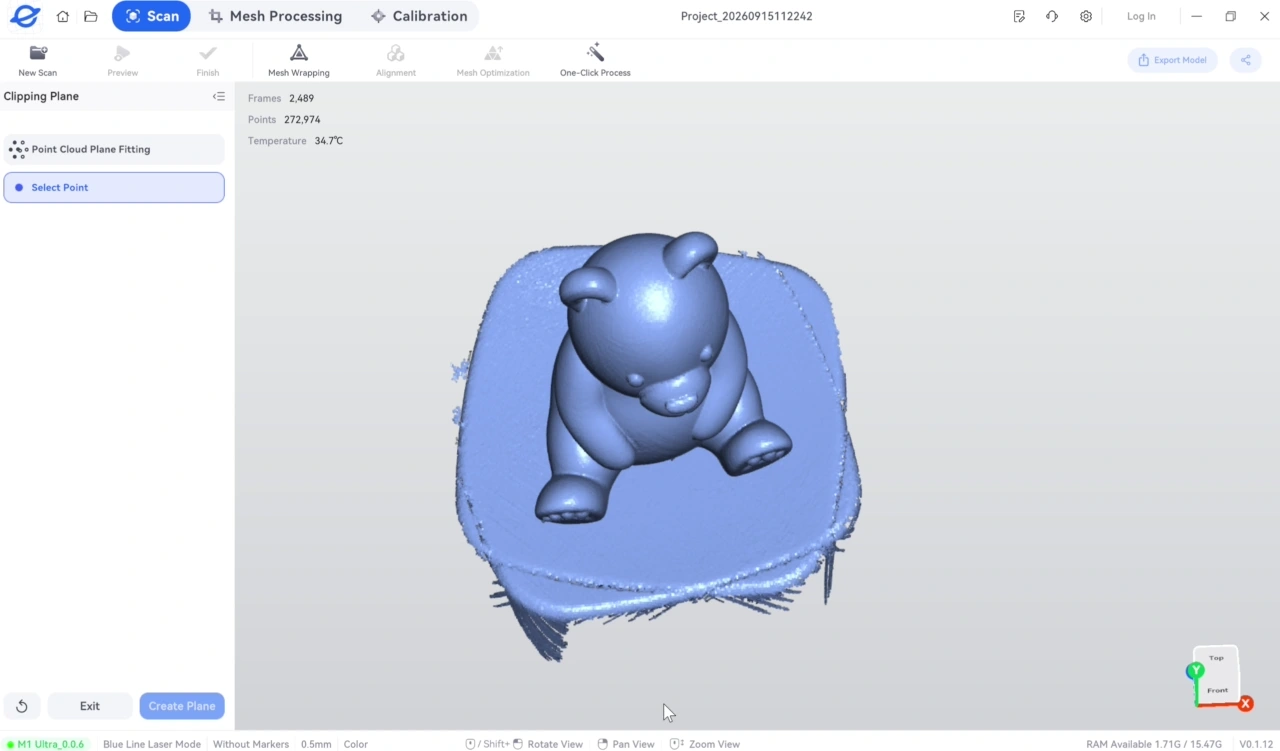
Task: Start a New Scan
Action: [x=38, y=60]
